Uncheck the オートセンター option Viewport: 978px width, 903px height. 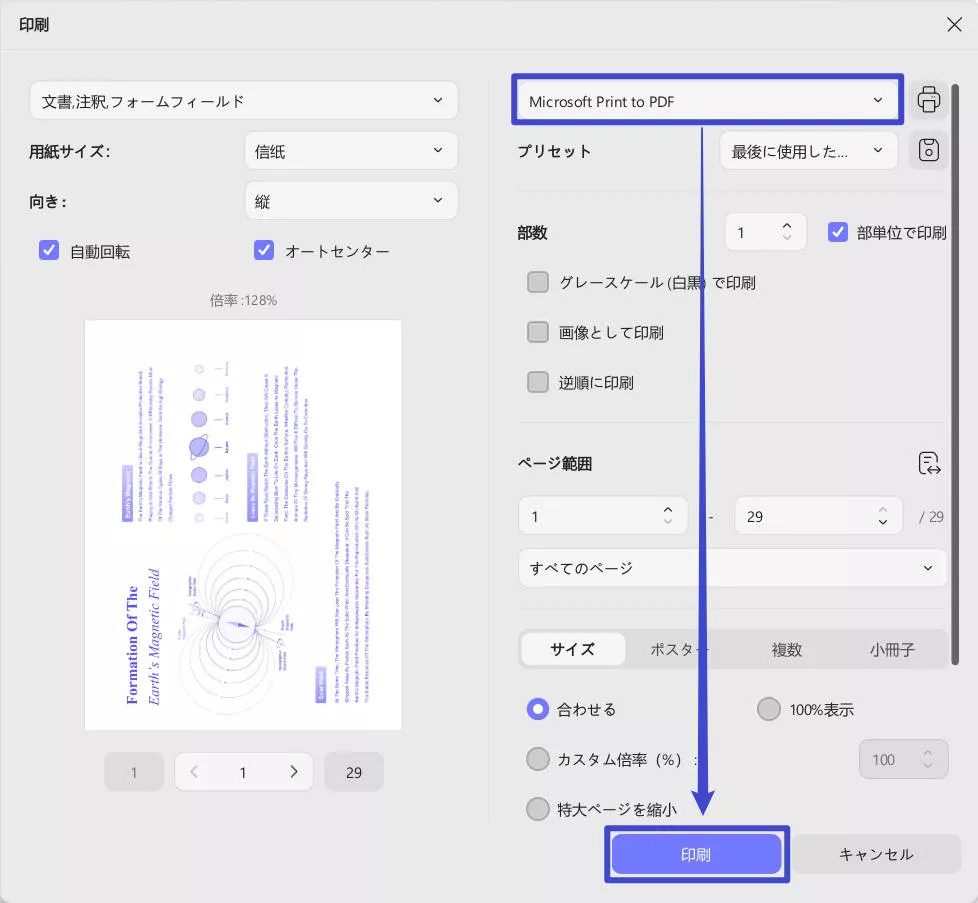pos(264,250)
